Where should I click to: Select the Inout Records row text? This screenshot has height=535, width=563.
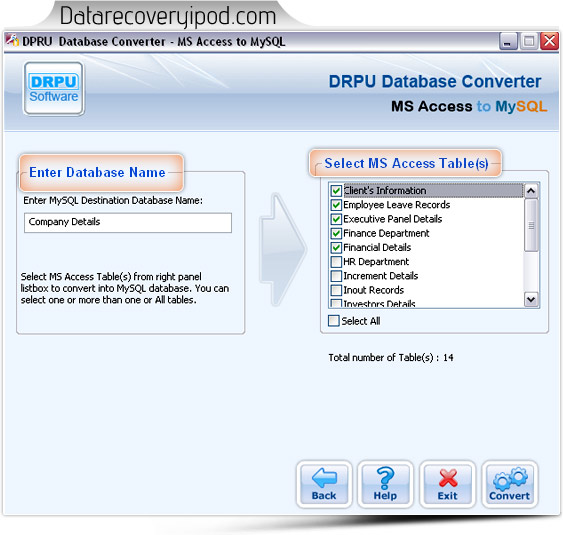pos(373,290)
